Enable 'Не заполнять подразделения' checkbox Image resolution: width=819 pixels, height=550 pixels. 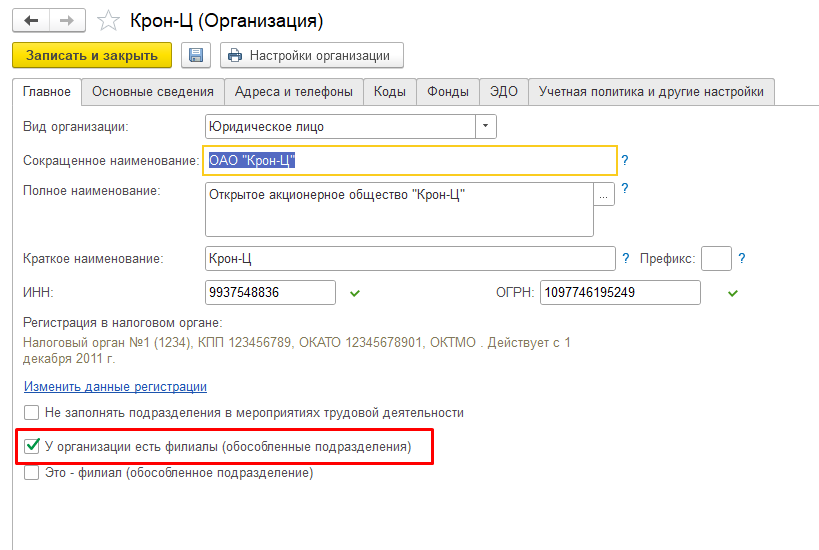coord(32,412)
